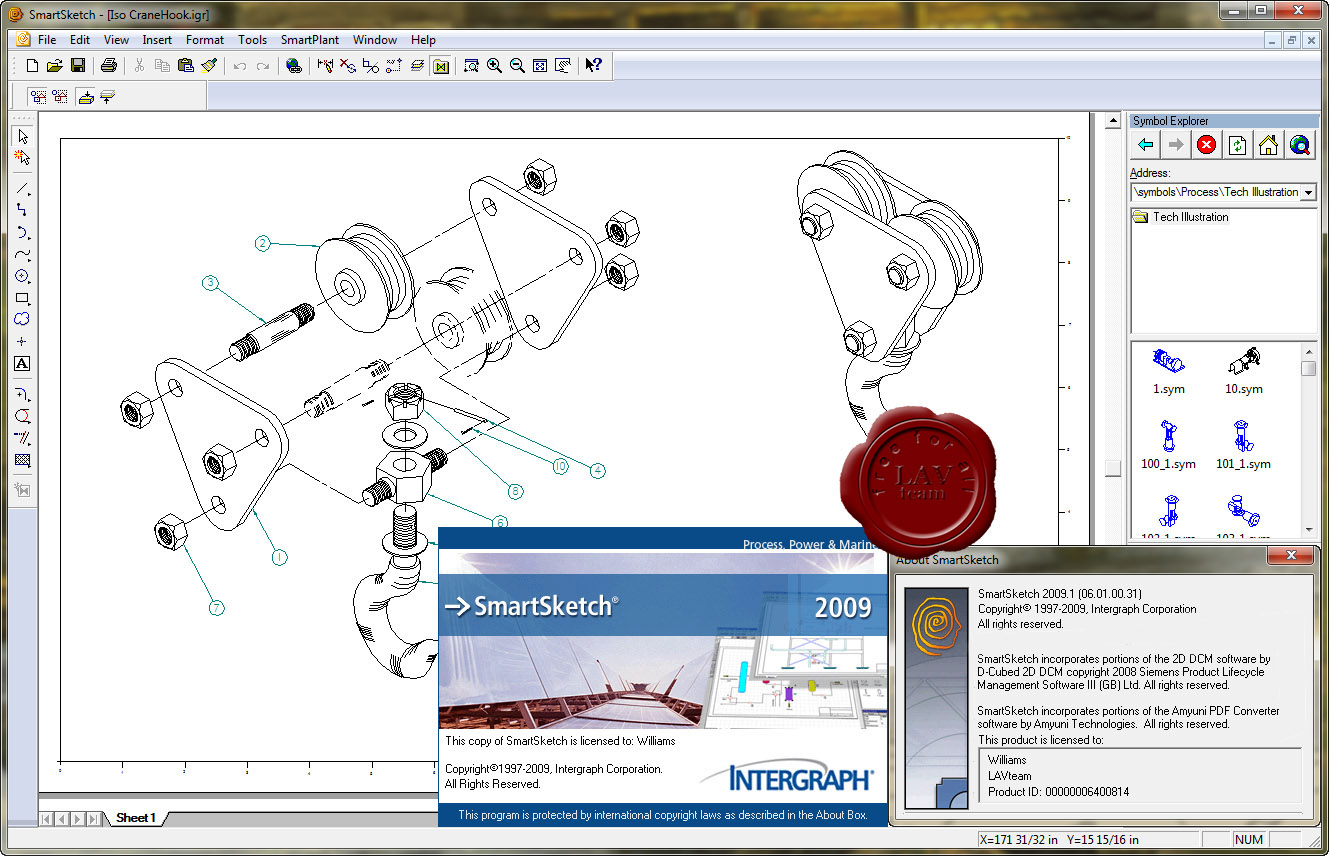Open the Tools menu
This screenshot has width=1329, height=856.
(x=253, y=40)
